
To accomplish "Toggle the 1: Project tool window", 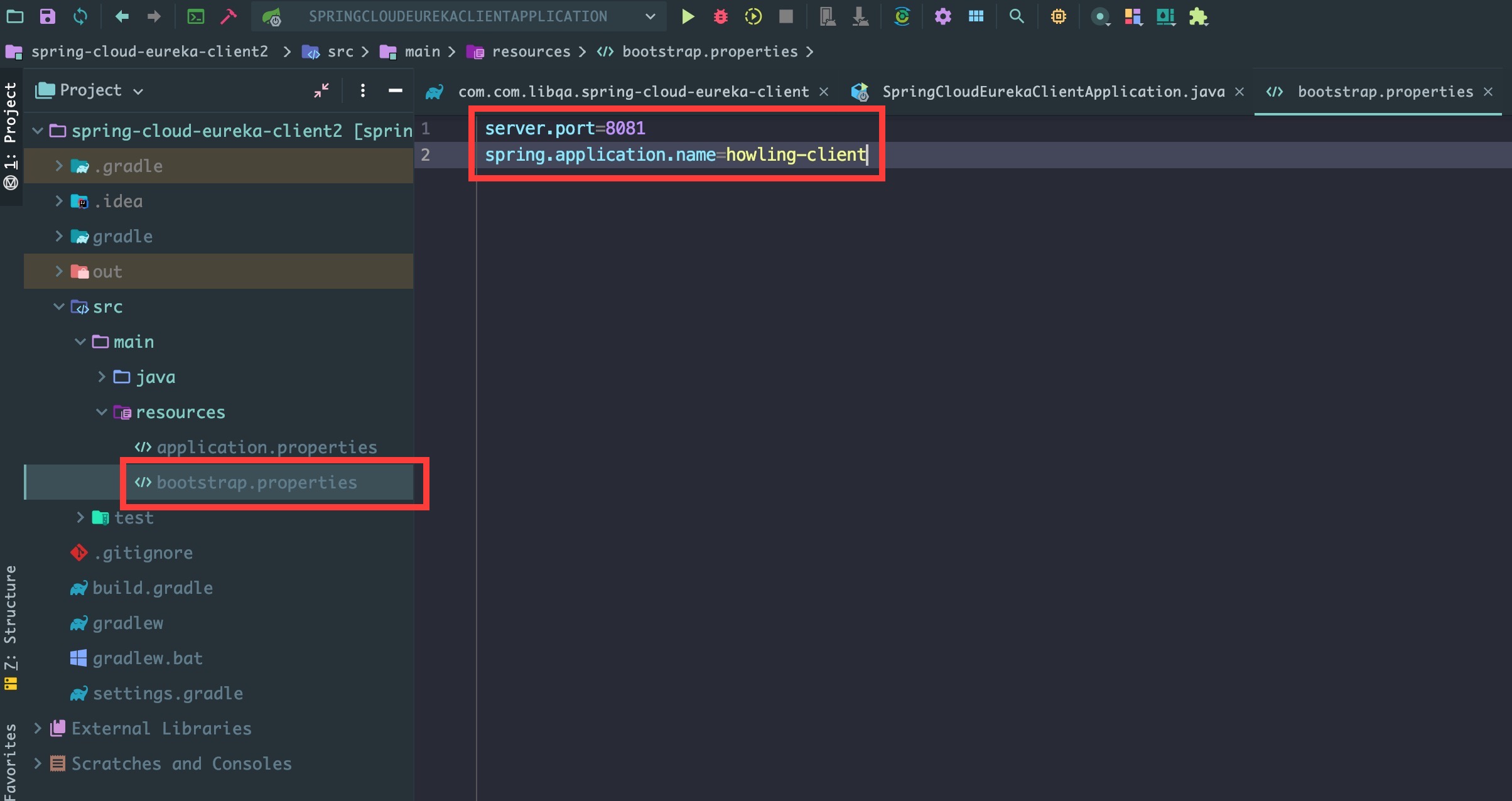I will click(x=10, y=136).
